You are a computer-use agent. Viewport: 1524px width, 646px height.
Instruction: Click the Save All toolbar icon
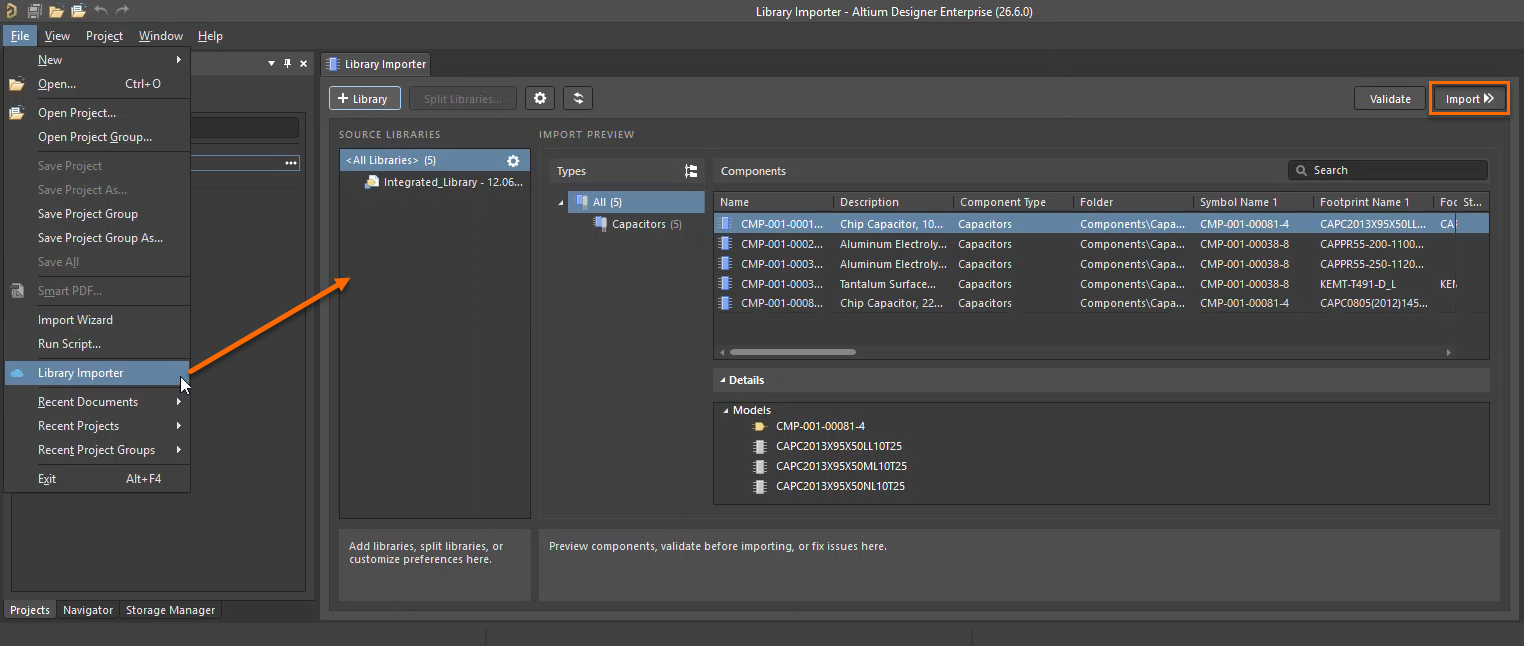(35, 12)
